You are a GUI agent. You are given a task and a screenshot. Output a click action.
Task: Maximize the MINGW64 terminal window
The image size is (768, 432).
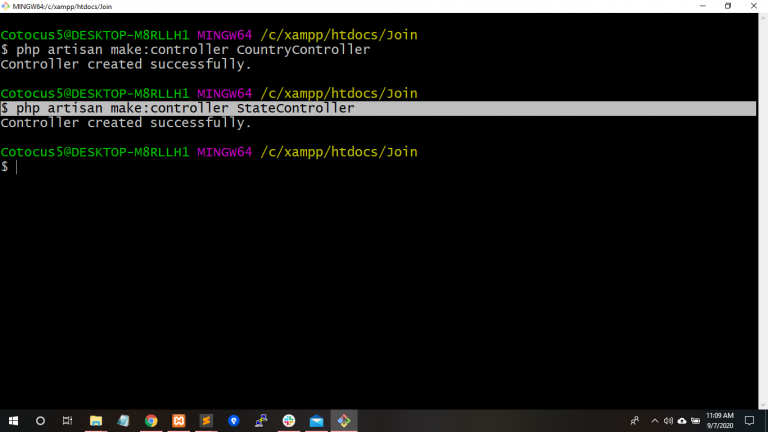coord(727,6)
